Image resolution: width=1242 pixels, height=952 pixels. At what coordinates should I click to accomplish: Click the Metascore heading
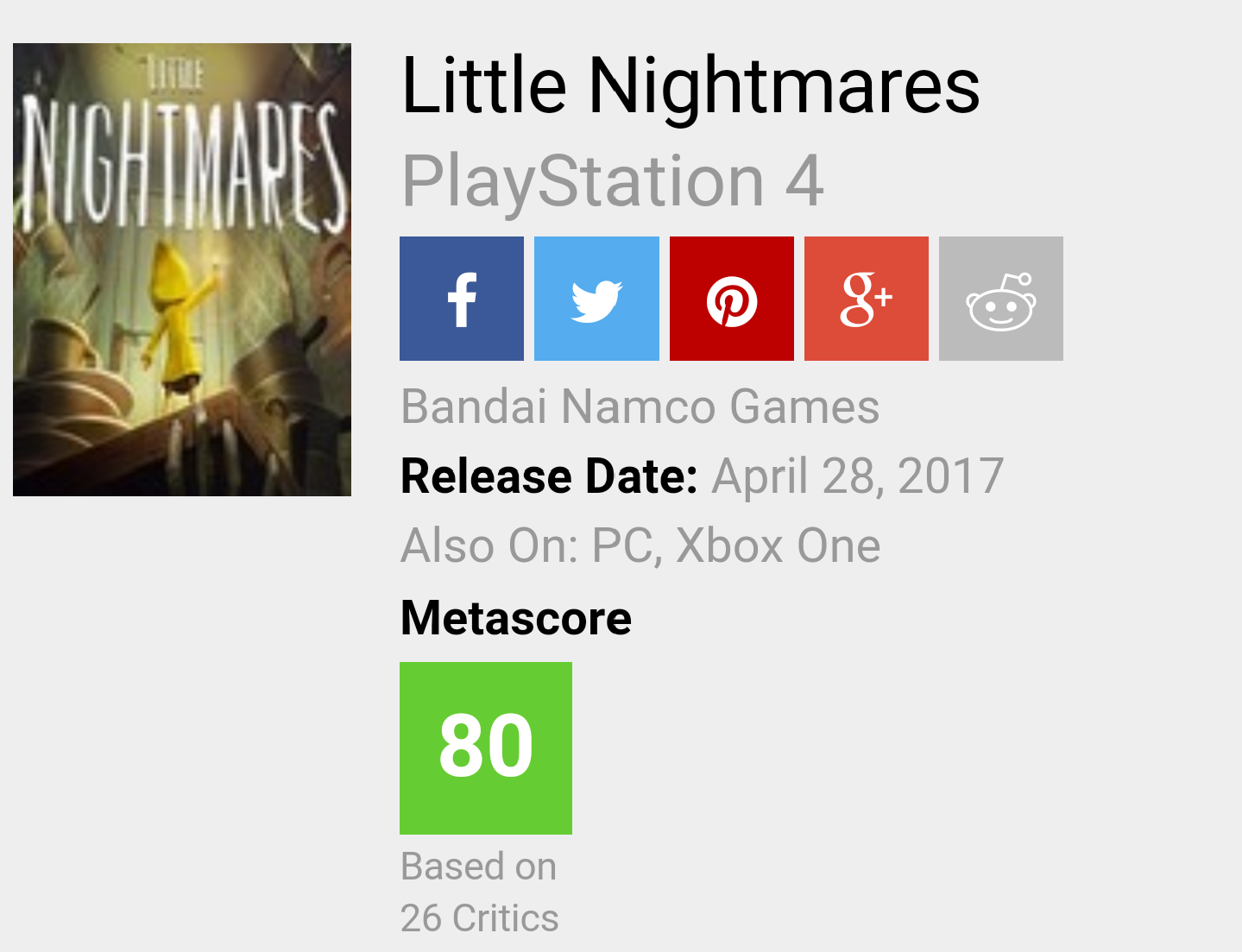tap(516, 618)
